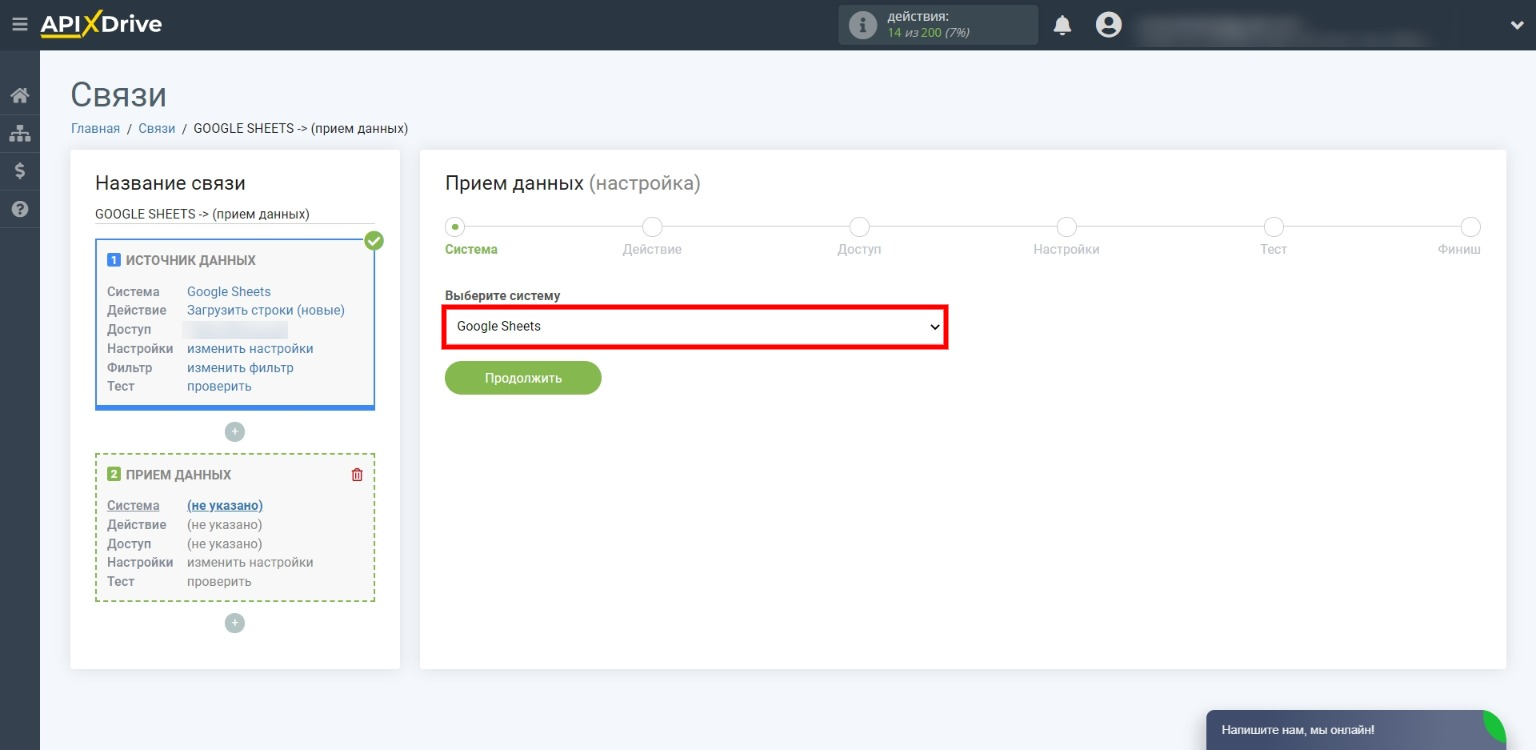
Task: Open the Google Sheets system dropdown
Action: coord(696,326)
